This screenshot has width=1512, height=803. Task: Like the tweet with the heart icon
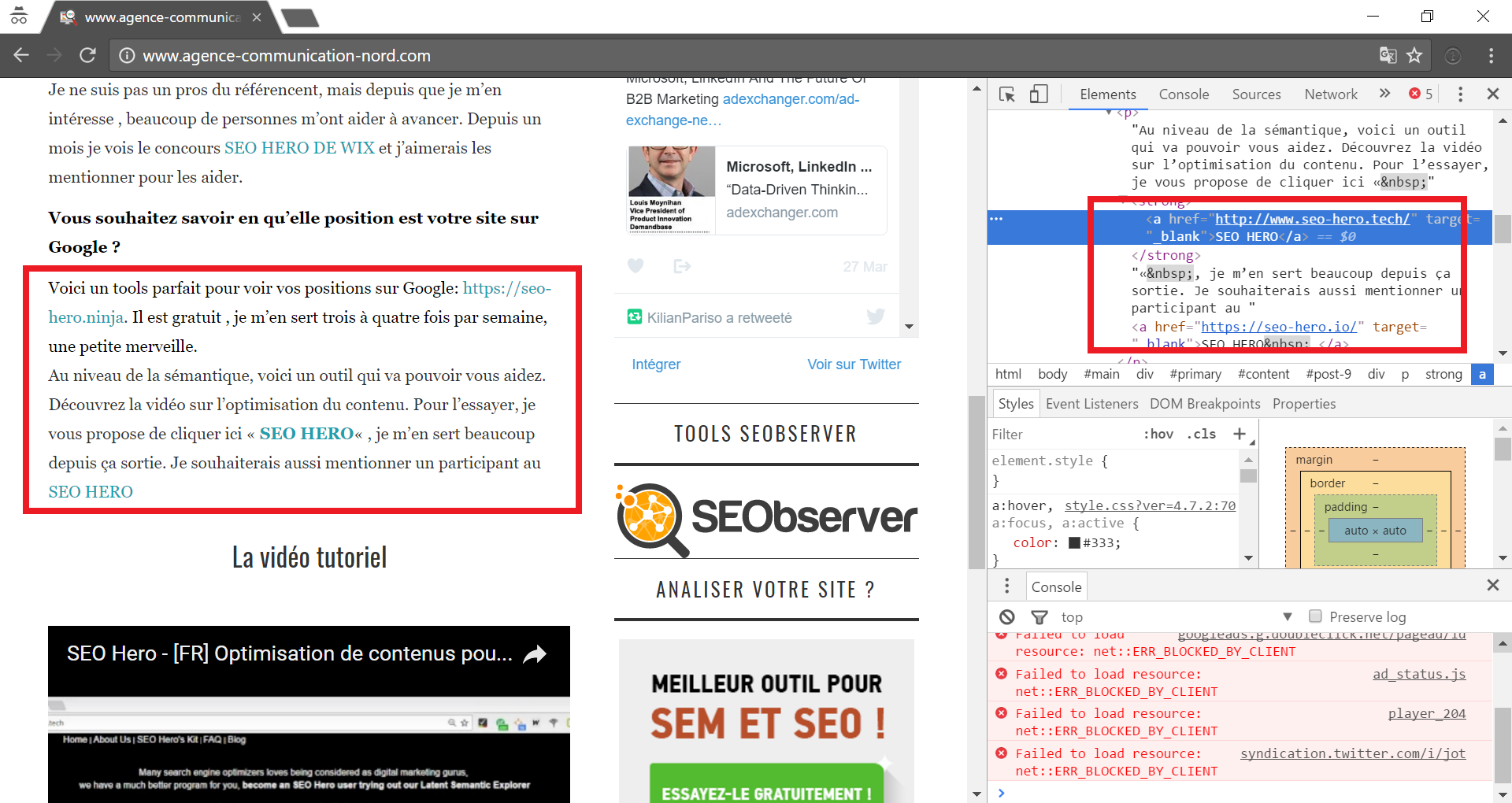point(636,266)
